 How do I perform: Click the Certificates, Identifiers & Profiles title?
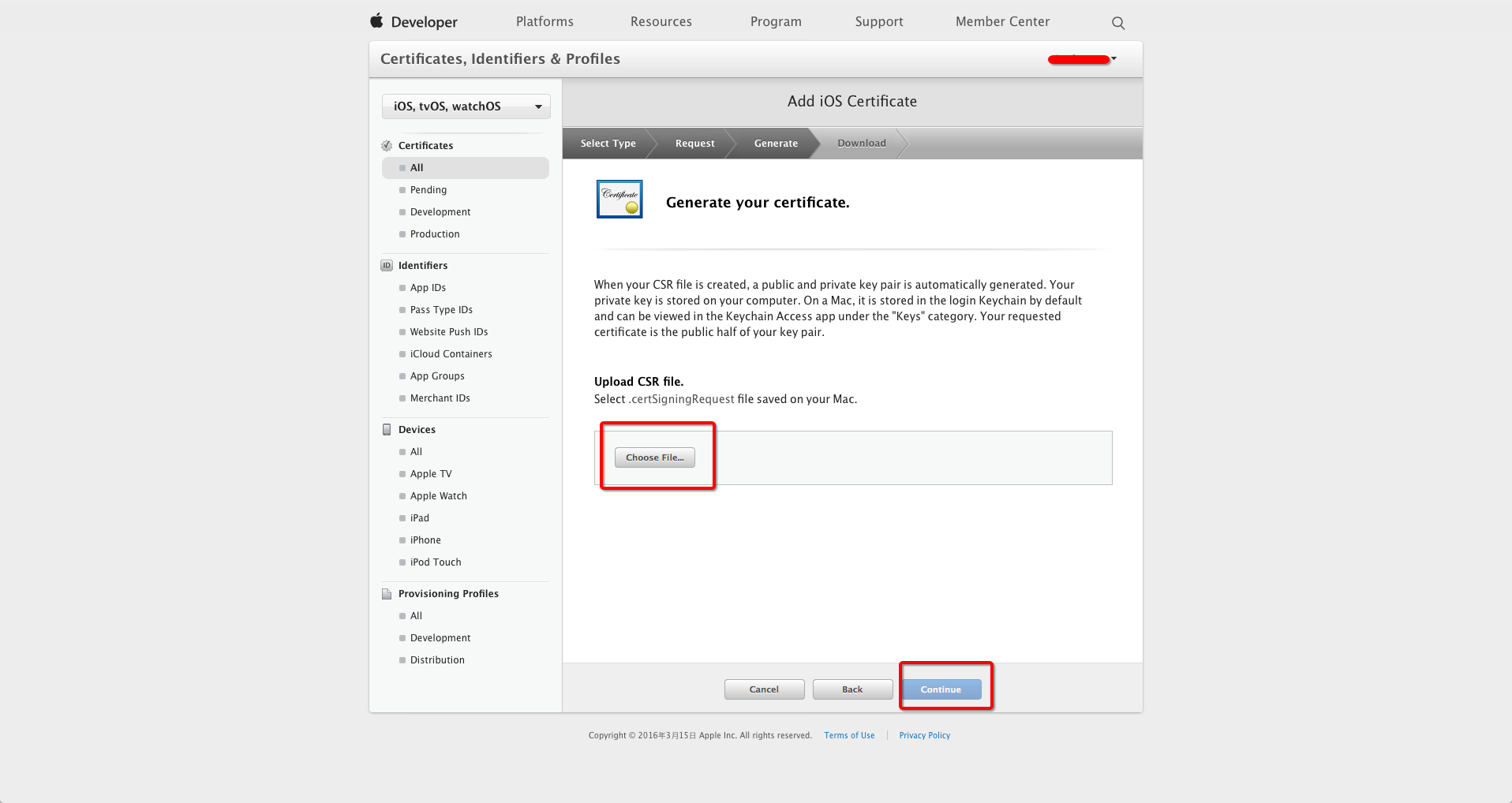pos(500,59)
